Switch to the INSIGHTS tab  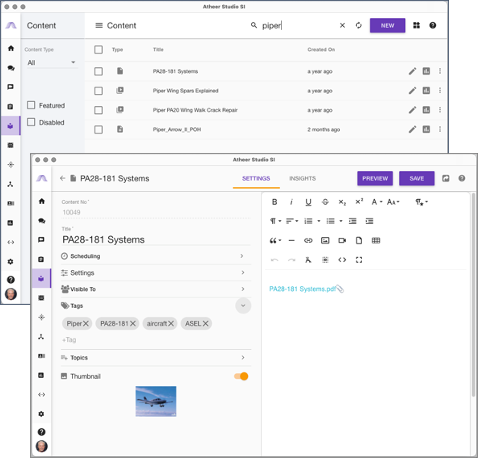(302, 179)
